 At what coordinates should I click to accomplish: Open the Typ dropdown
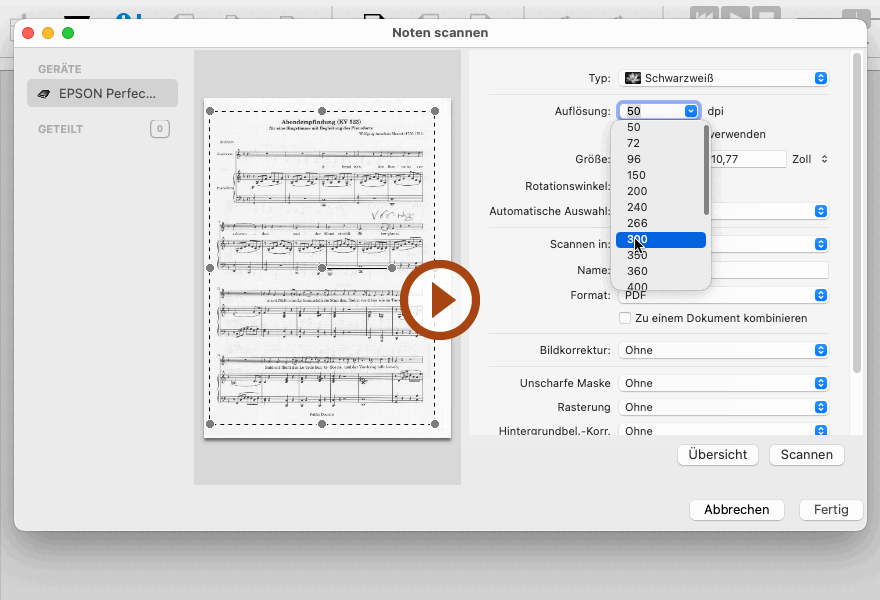724,78
